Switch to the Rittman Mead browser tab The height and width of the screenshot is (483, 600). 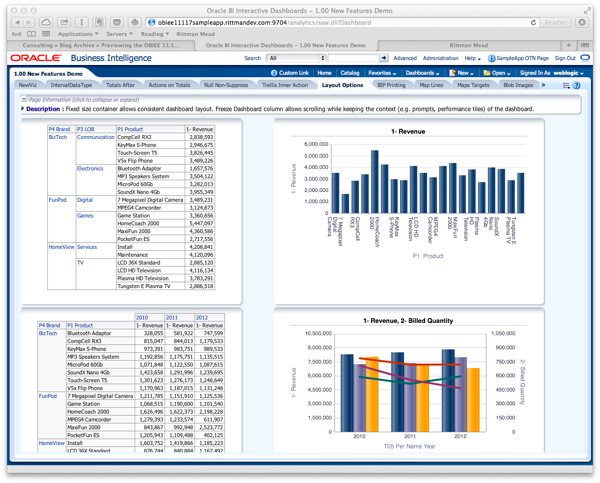coord(469,45)
